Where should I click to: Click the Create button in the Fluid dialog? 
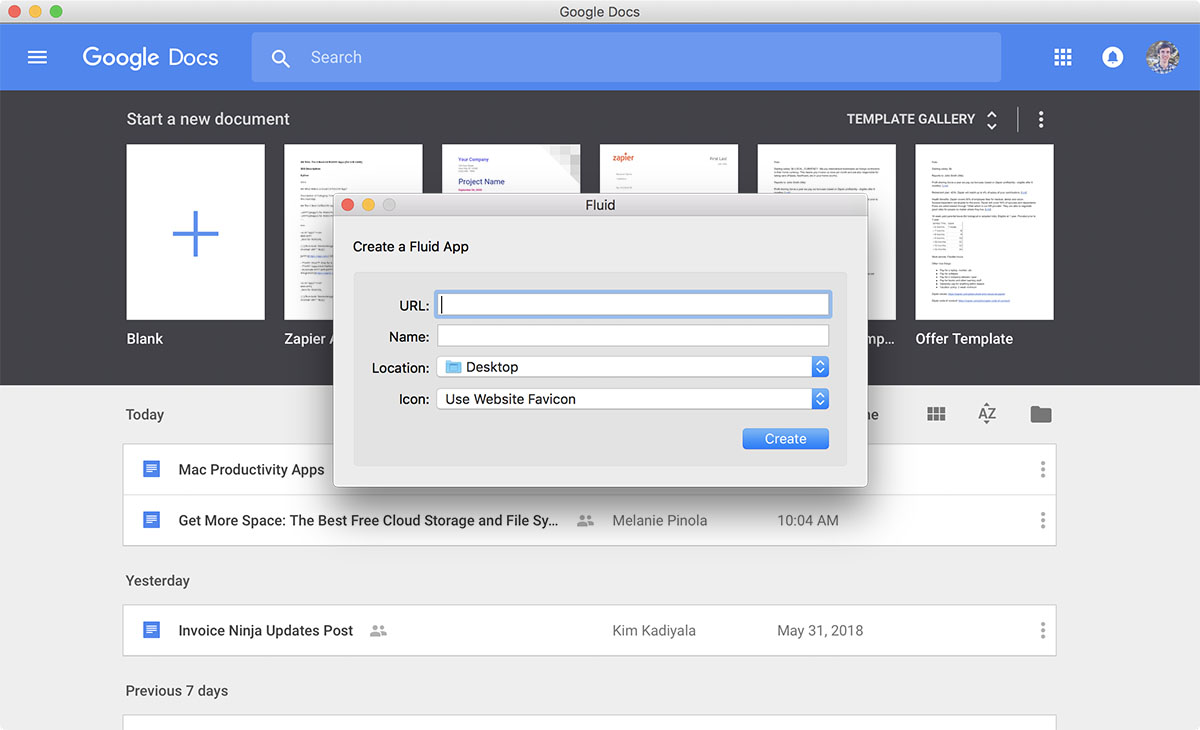click(785, 438)
